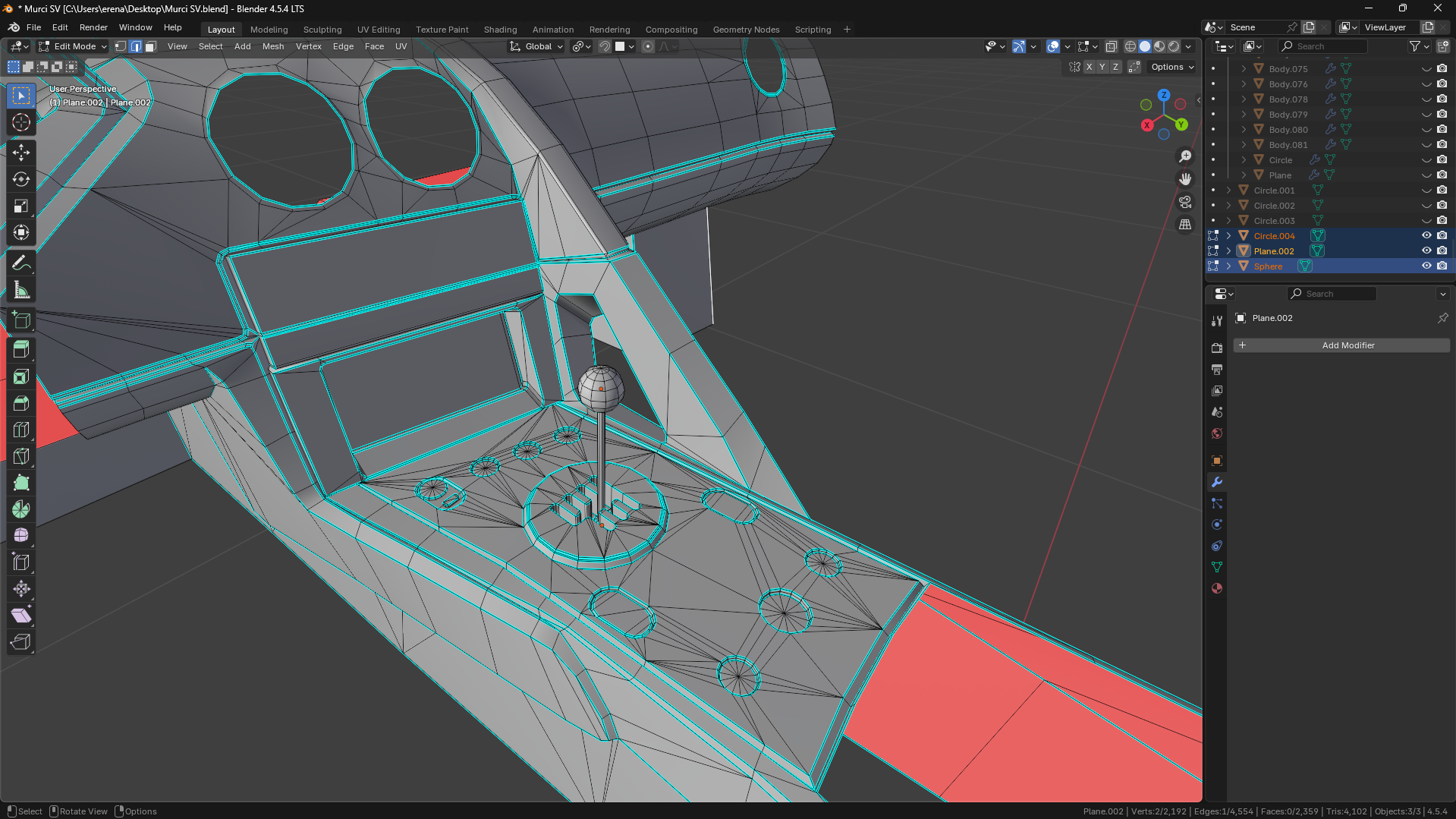Image resolution: width=1456 pixels, height=819 pixels.
Task: Click the Add Modifier button
Action: 1341,345
